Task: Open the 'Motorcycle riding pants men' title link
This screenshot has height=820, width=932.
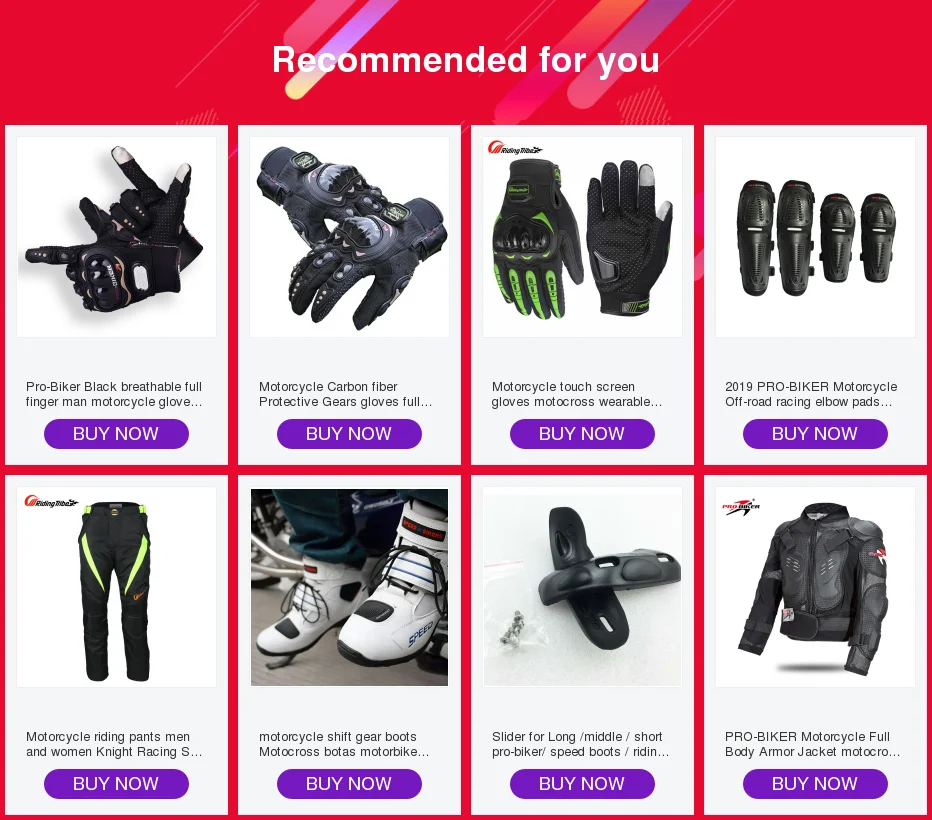Action: (x=114, y=744)
